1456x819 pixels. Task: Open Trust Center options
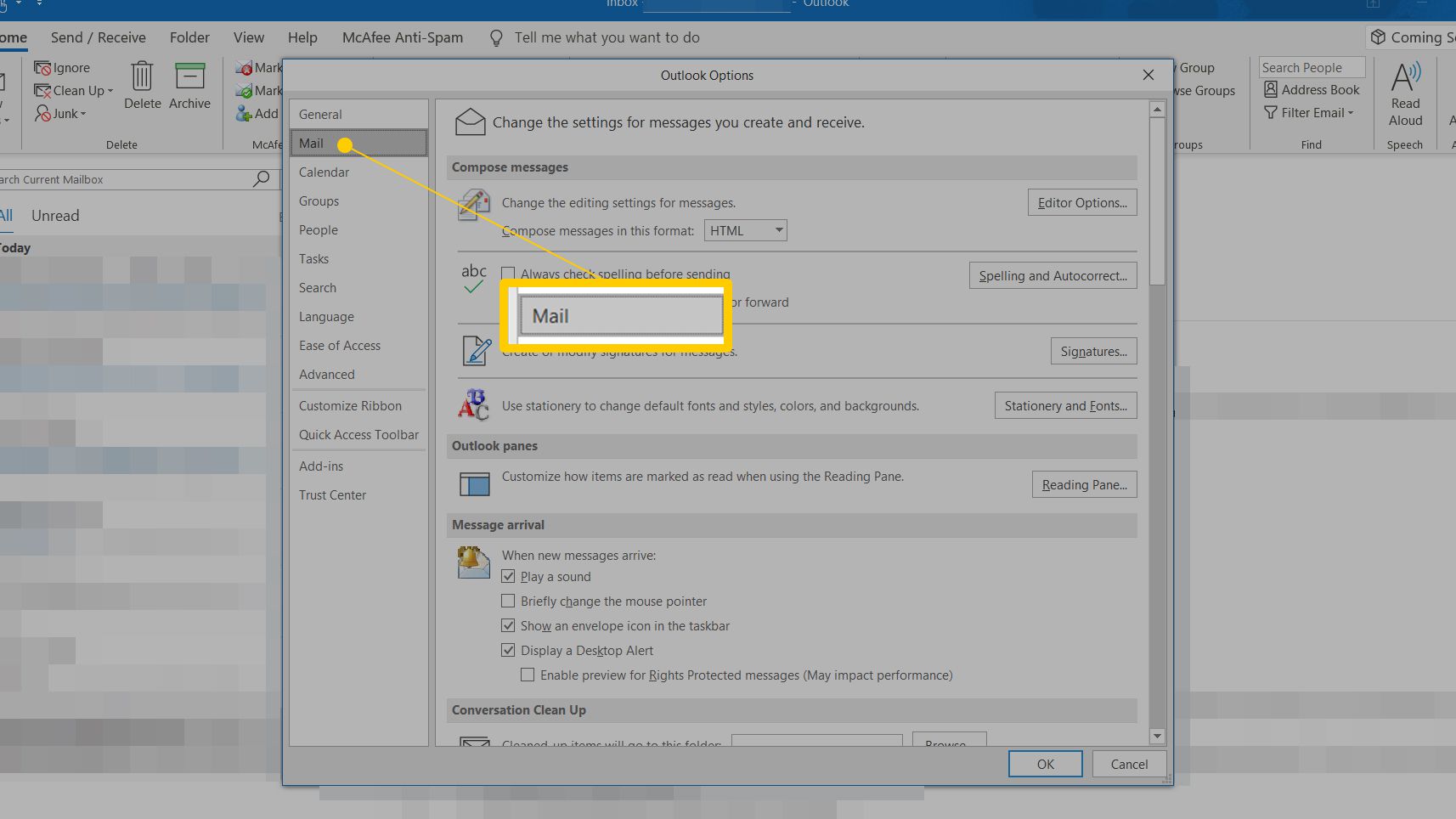358,495
